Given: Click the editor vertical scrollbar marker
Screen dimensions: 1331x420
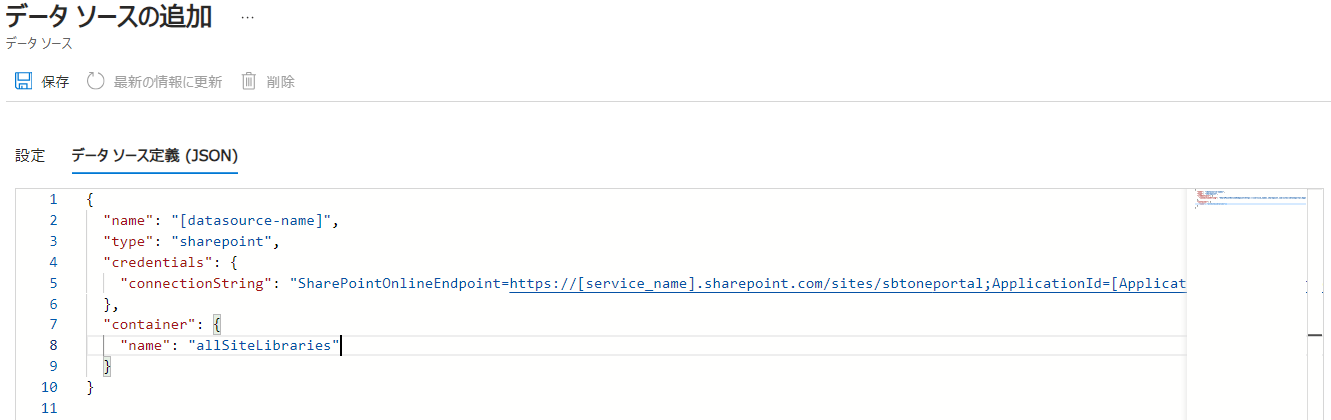Looking at the screenshot, I should tap(1316, 335).
